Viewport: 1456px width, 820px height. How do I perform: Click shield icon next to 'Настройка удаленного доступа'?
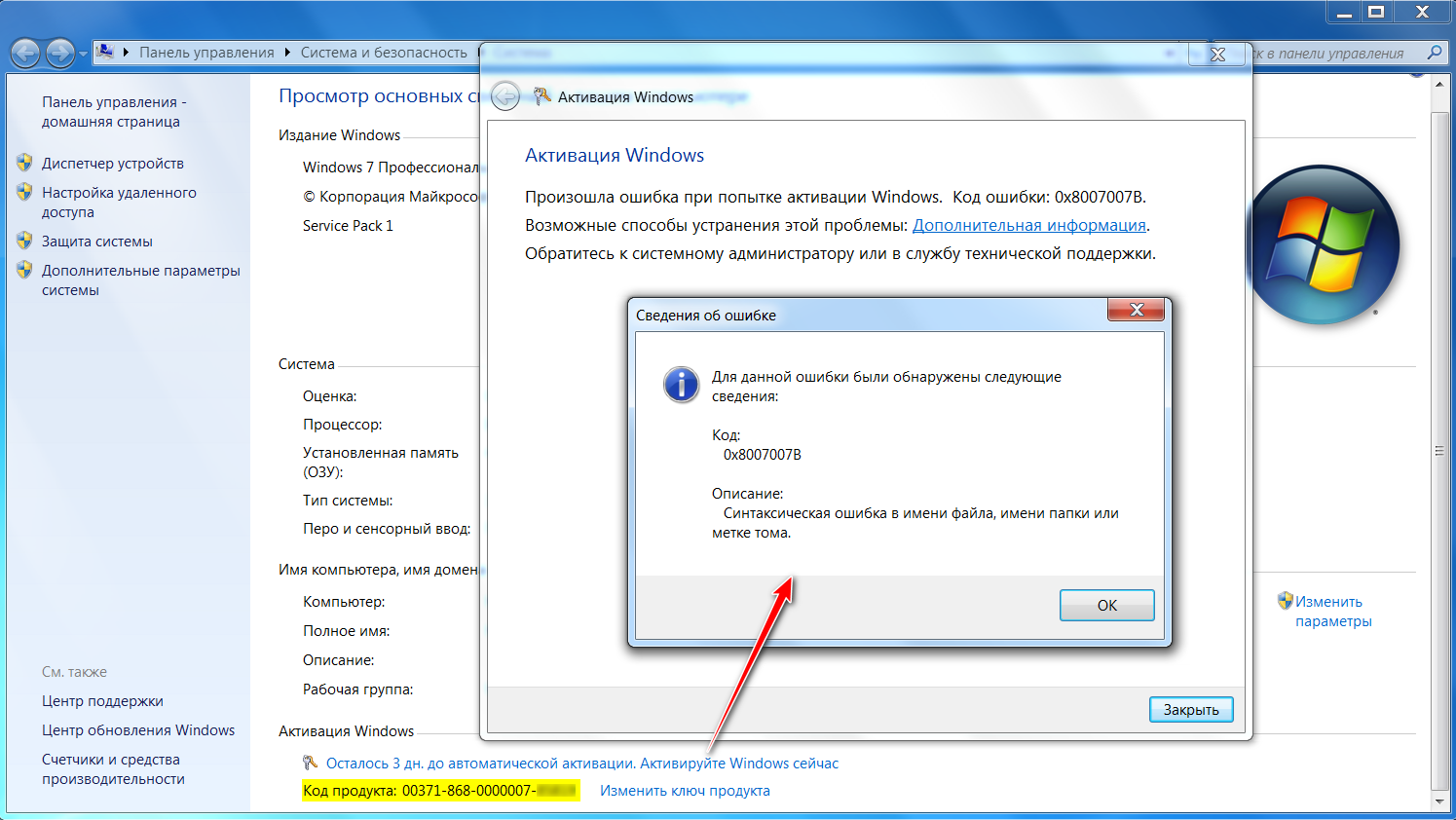coord(24,192)
